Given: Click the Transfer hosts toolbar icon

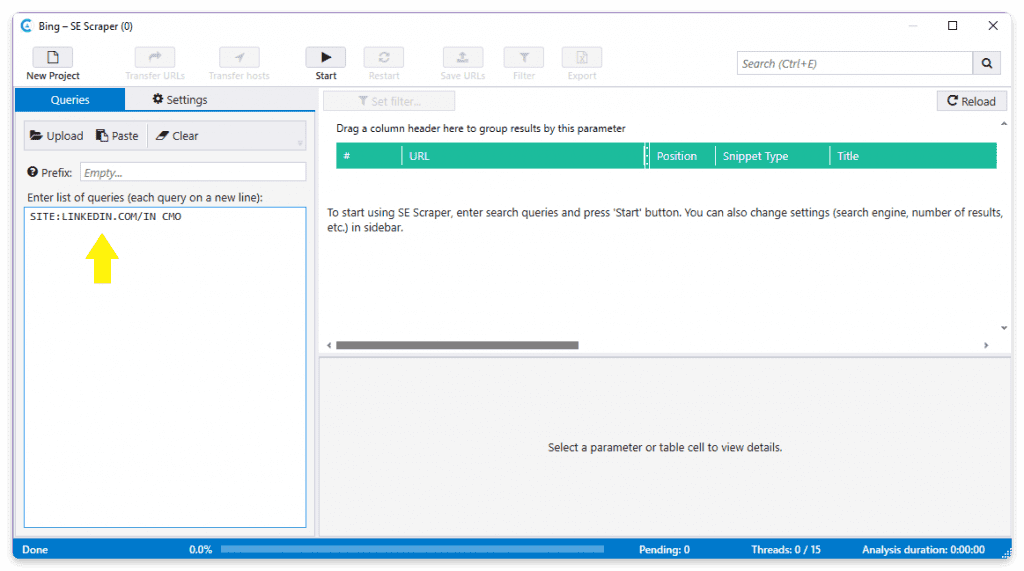Looking at the screenshot, I should coord(239,64).
